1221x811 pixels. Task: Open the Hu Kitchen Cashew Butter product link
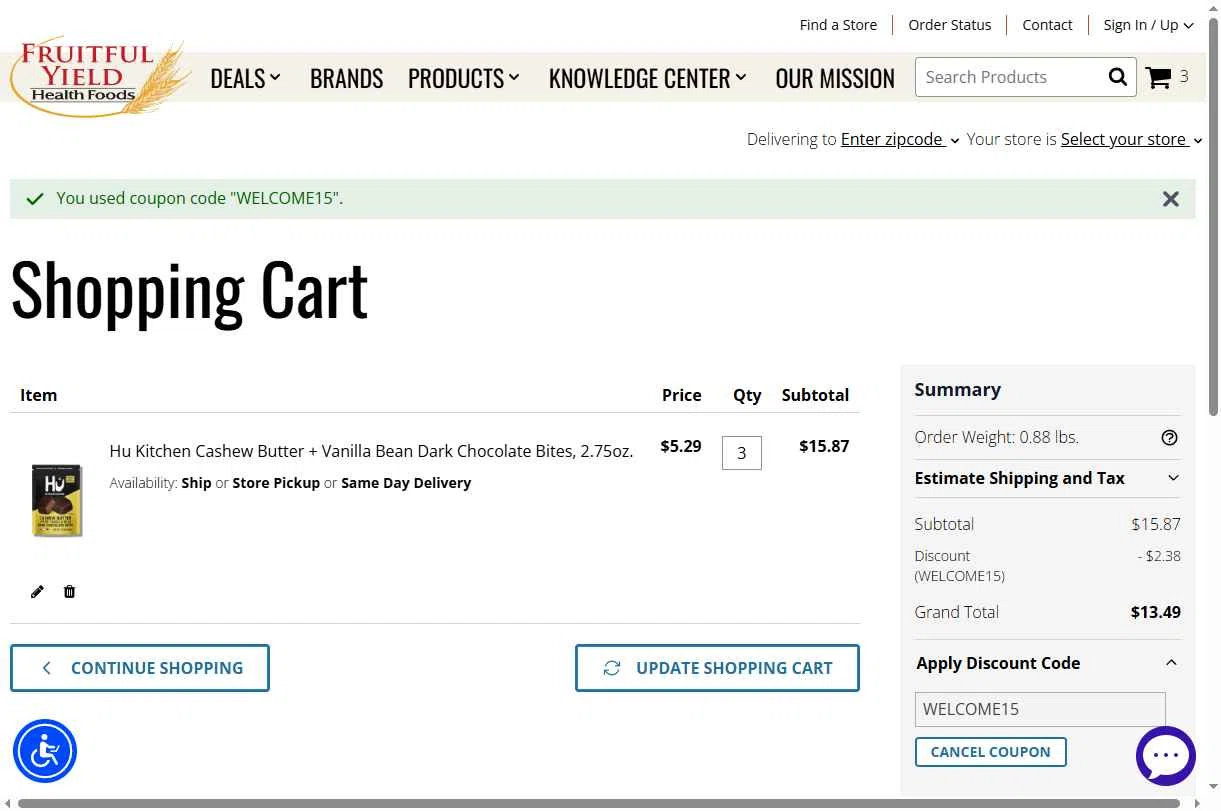click(x=371, y=451)
